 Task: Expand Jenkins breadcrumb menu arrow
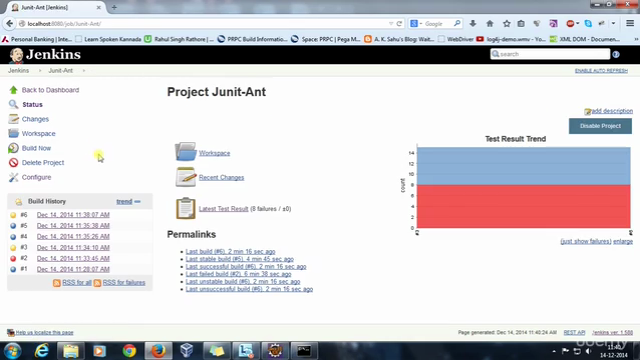tap(40, 71)
